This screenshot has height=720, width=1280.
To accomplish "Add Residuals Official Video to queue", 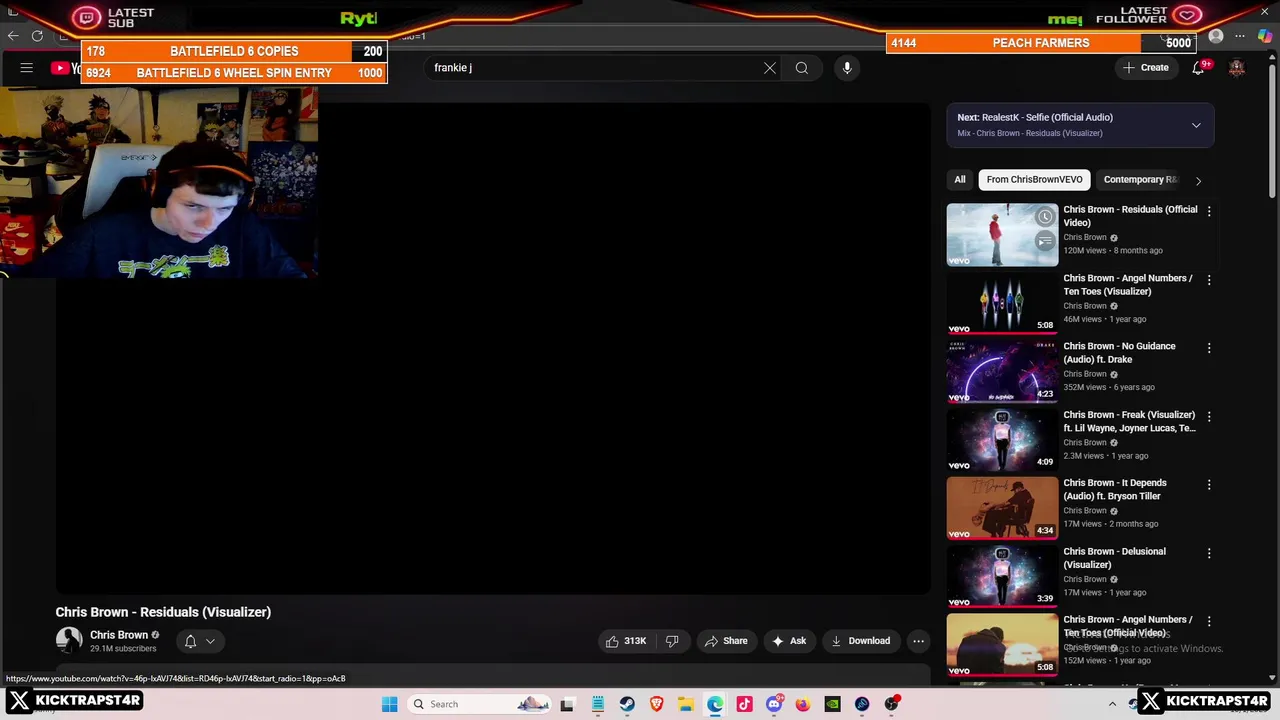I will pos(1045,241).
